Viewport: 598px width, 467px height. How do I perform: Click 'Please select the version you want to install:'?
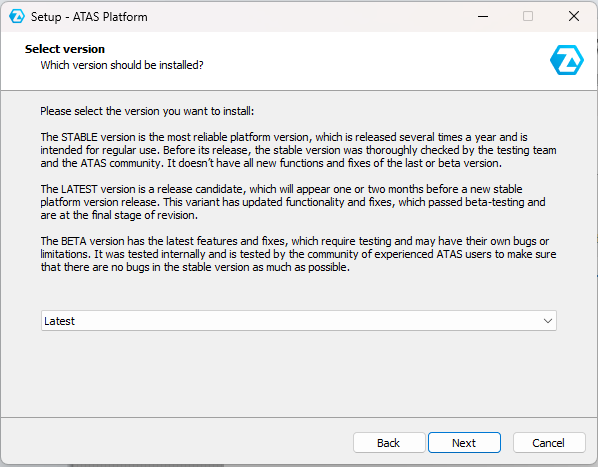pyautogui.click(x=147, y=111)
